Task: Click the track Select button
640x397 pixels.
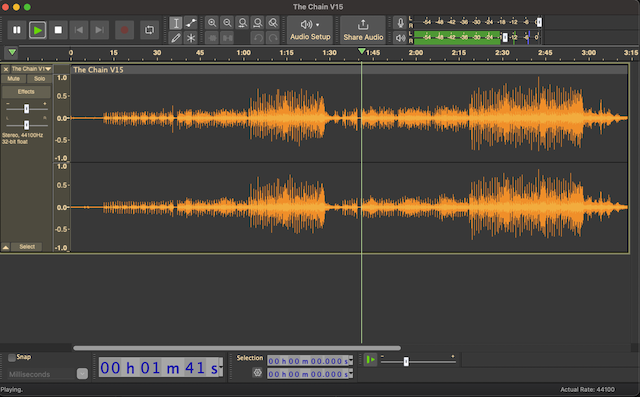Action: [27, 247]
